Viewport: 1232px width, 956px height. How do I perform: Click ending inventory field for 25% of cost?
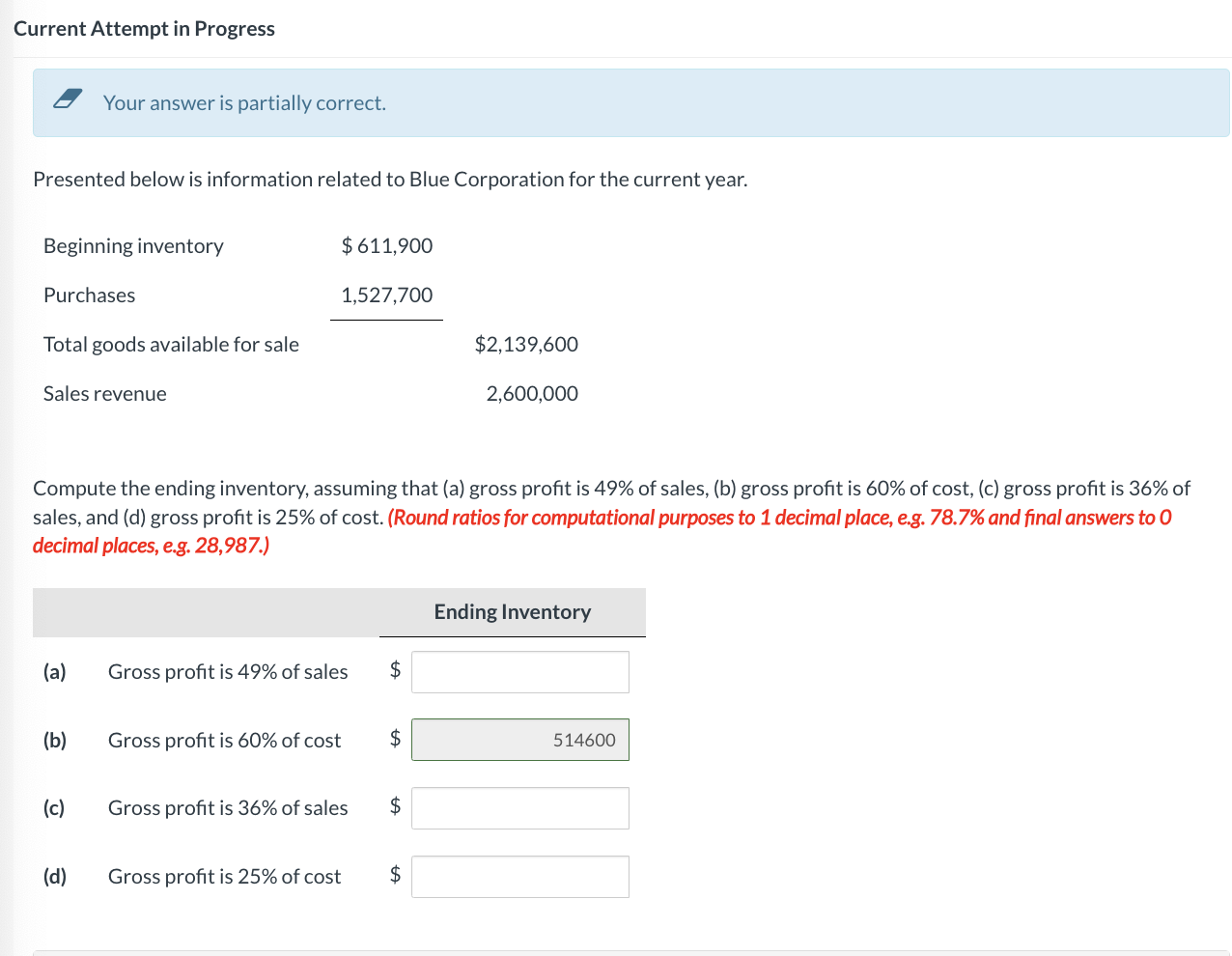(x=520, y=877)
